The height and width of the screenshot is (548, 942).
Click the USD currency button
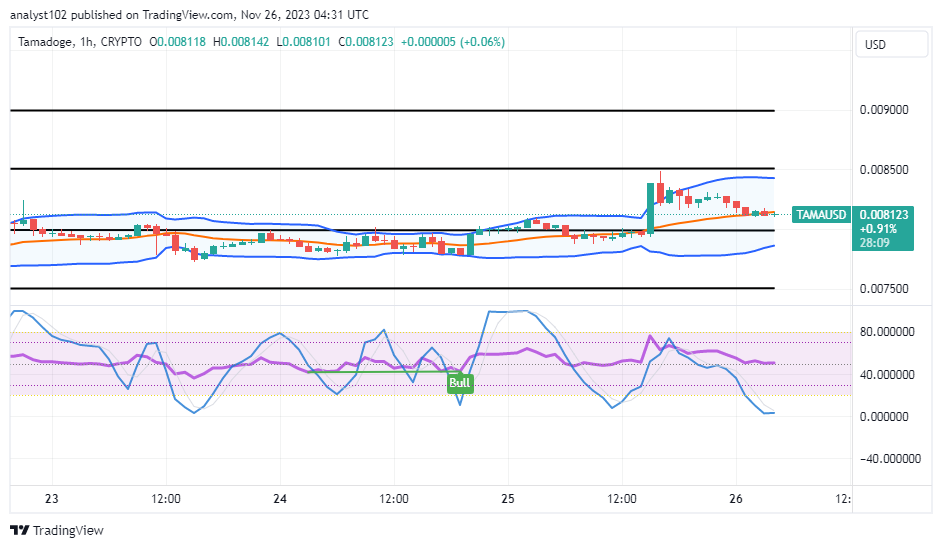(x=892, y=44)
